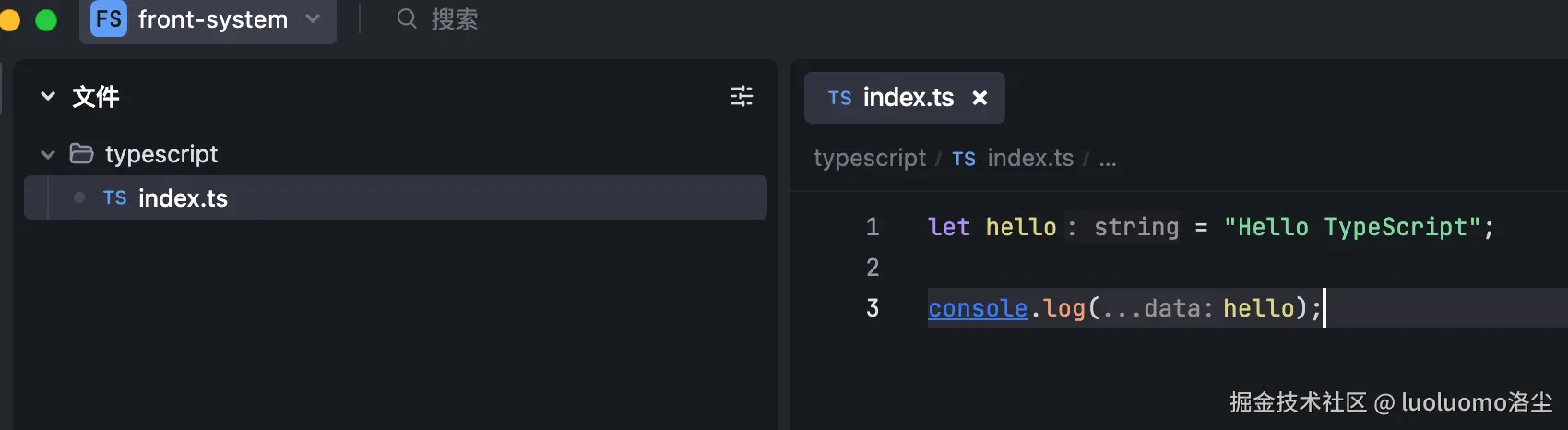Click the magnifier search icon
The image size is (1568, 430).
(x=407, y=18)
